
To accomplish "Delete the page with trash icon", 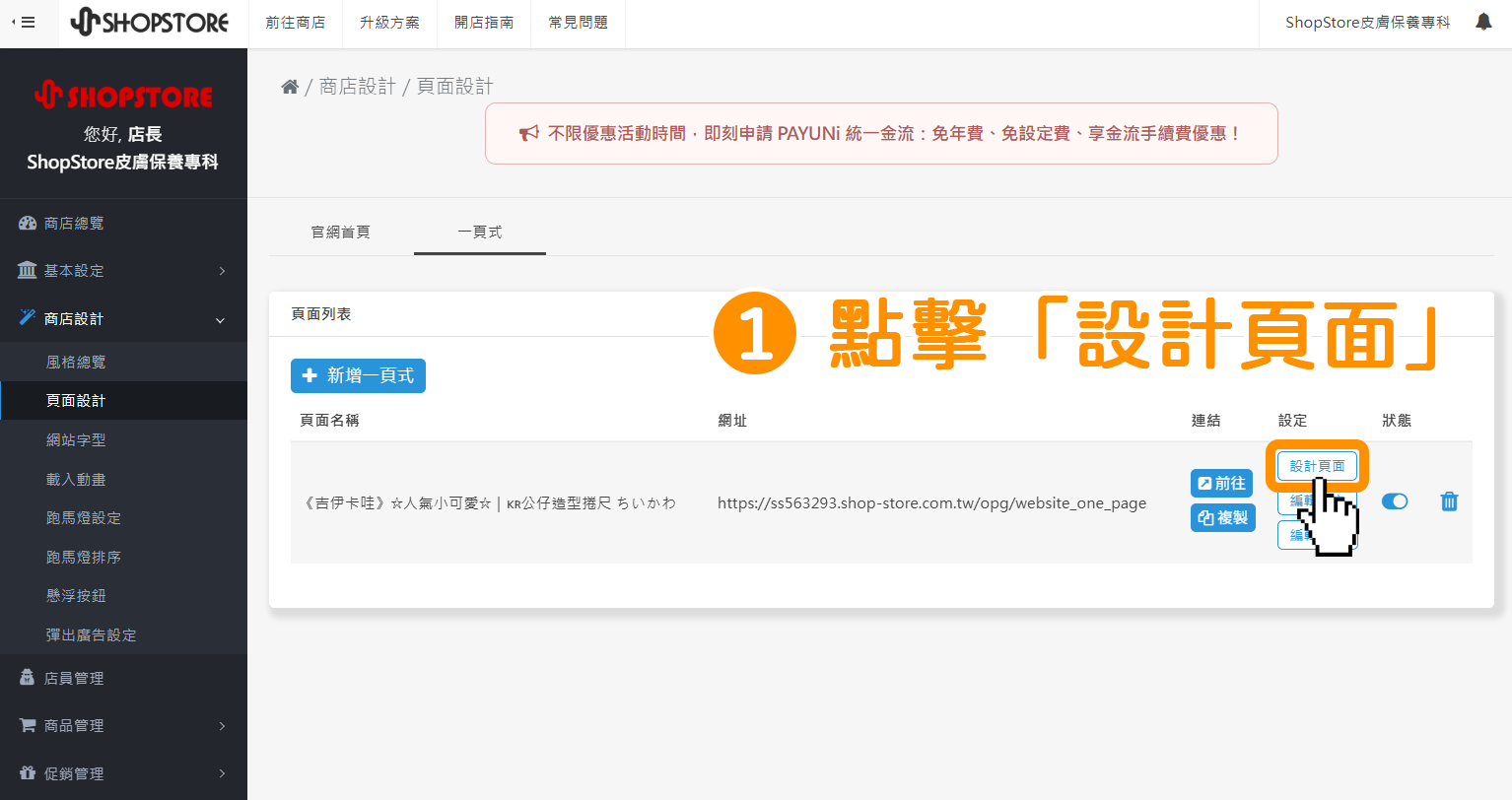I will pyautogui.click(x=1449, y=501).
